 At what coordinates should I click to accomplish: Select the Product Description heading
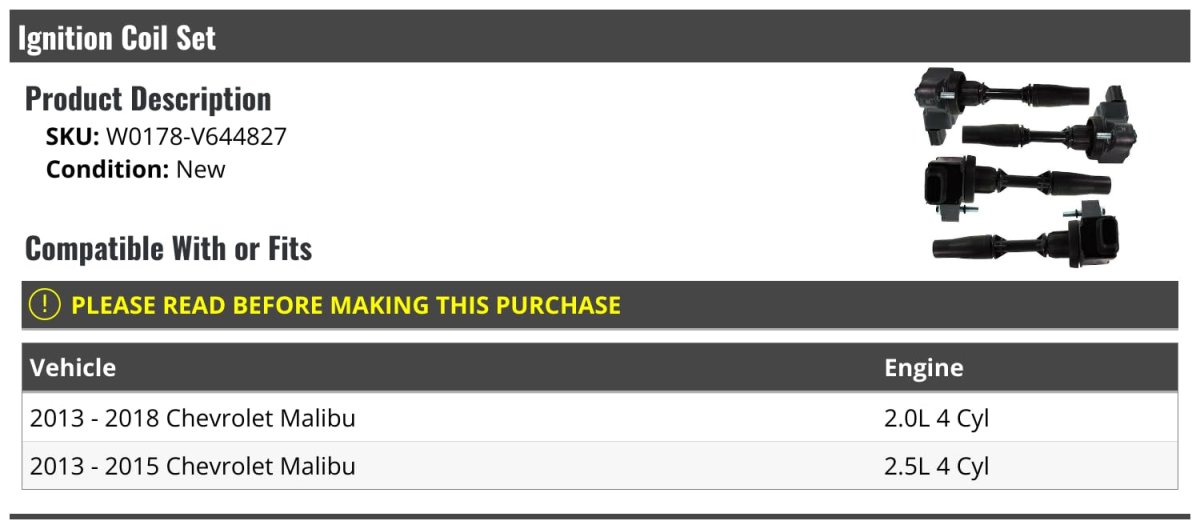tap(148, 99)
